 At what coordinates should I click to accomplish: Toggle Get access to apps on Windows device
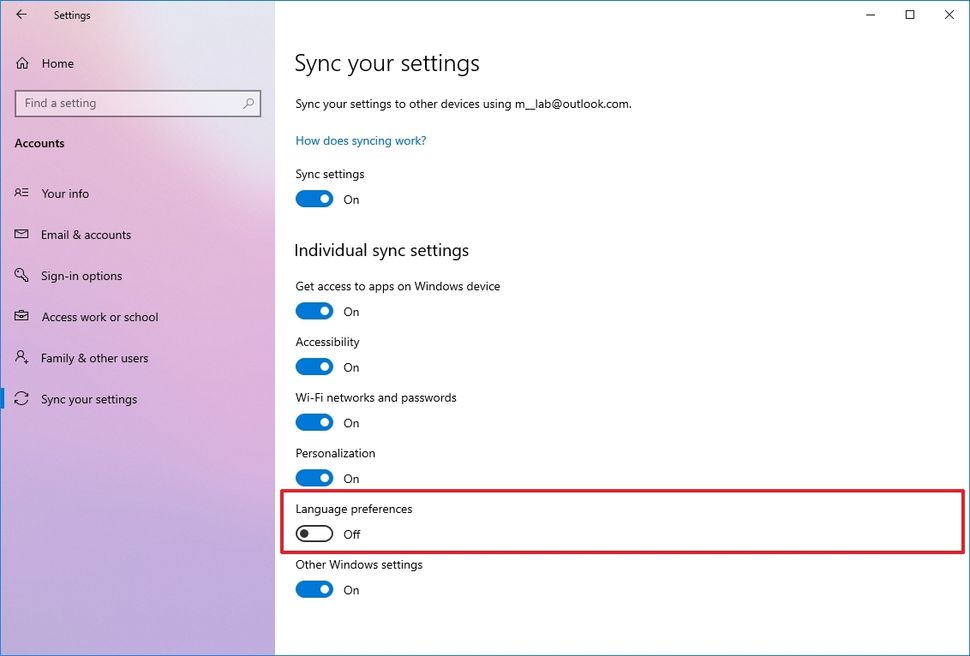[x=314, y=311]
